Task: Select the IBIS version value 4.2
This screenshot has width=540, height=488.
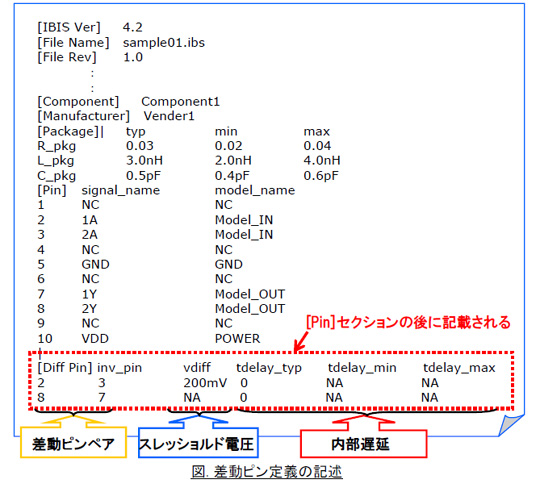Action: [x=133, y=27]
